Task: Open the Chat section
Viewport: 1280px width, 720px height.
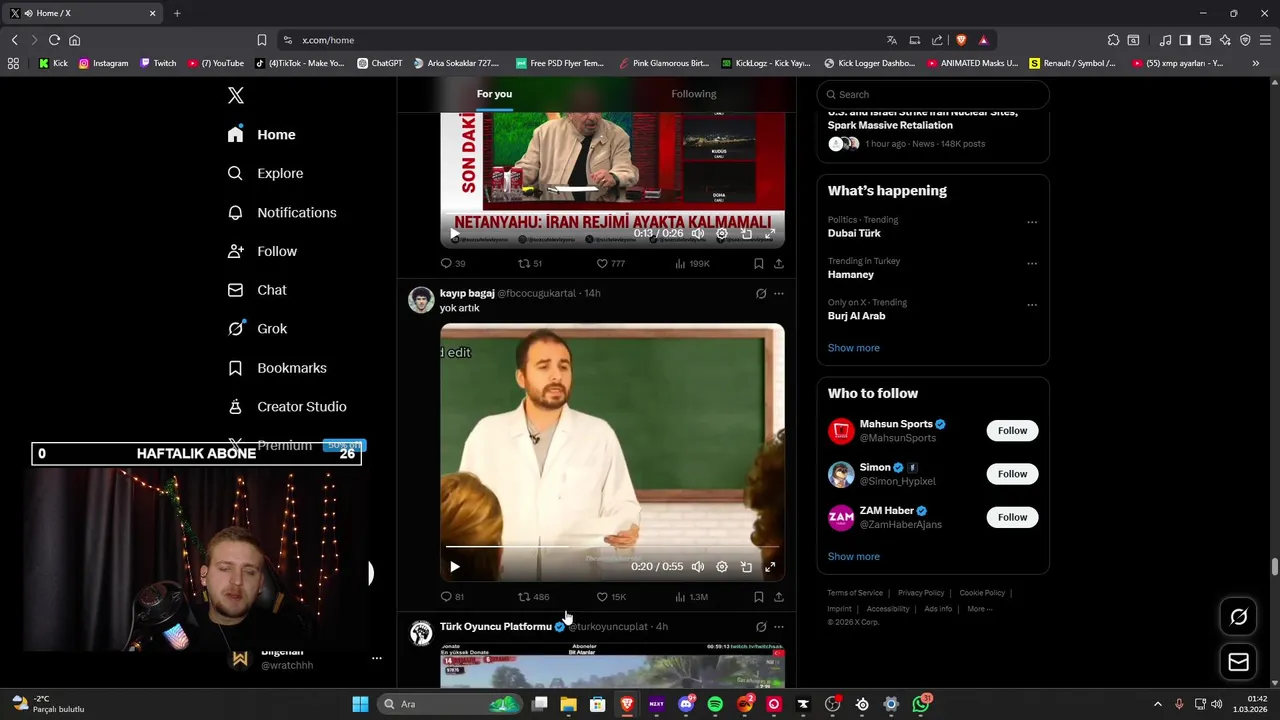Action: point(258,290)
